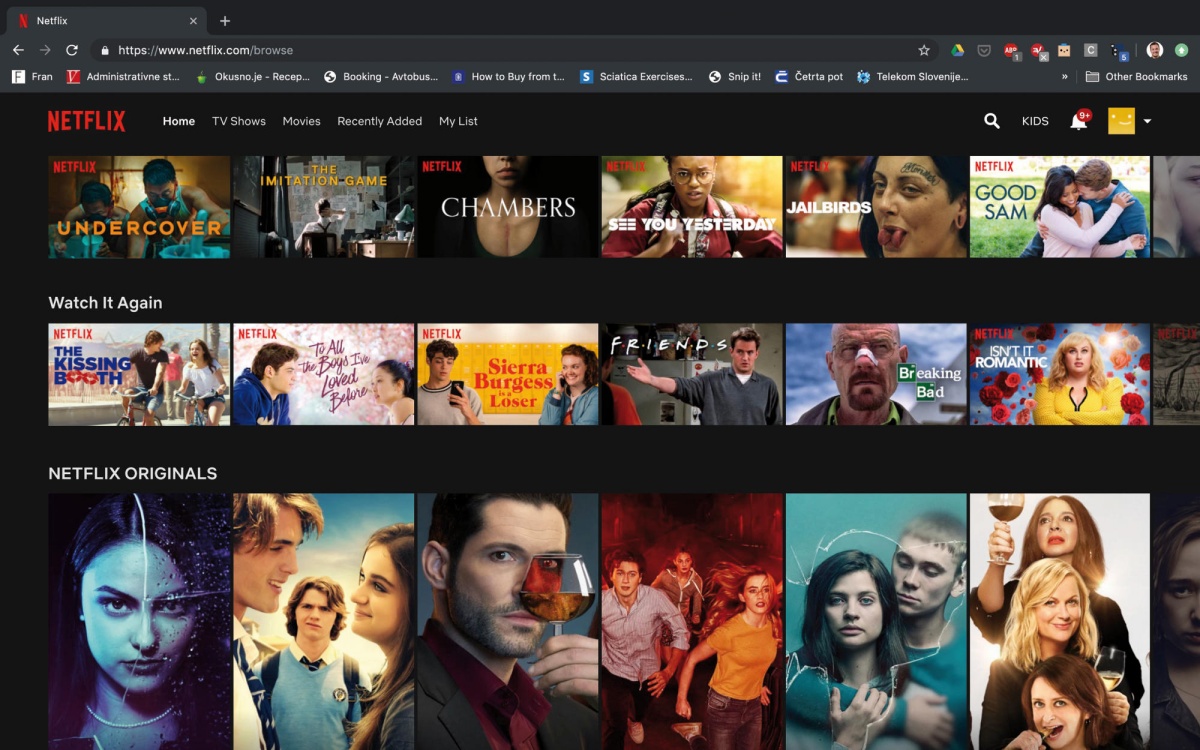Click the green Chrome update arrow icon
The image size is (1200, 750).
point(1181,50)
